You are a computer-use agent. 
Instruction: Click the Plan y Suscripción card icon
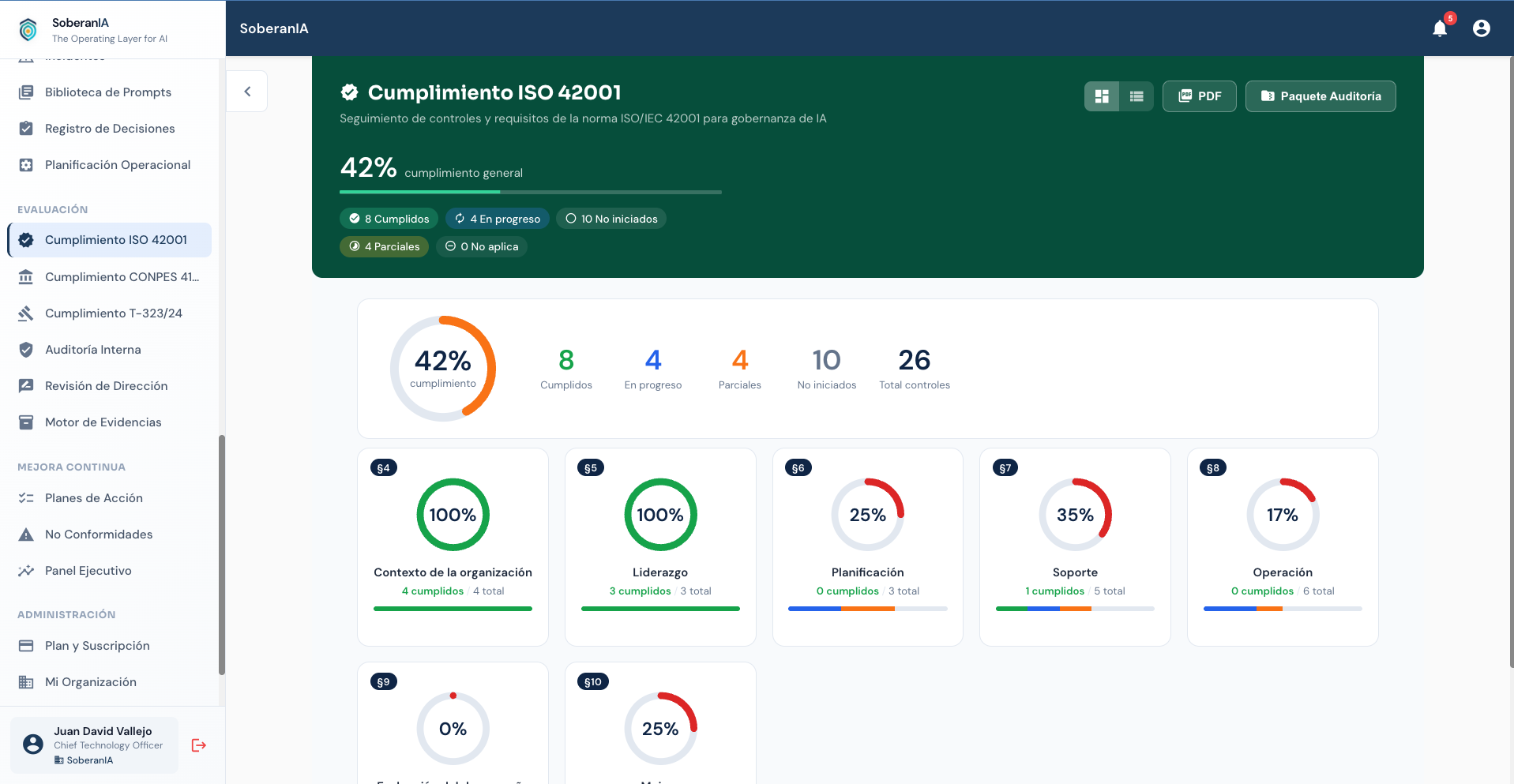[x=26, y=646]
